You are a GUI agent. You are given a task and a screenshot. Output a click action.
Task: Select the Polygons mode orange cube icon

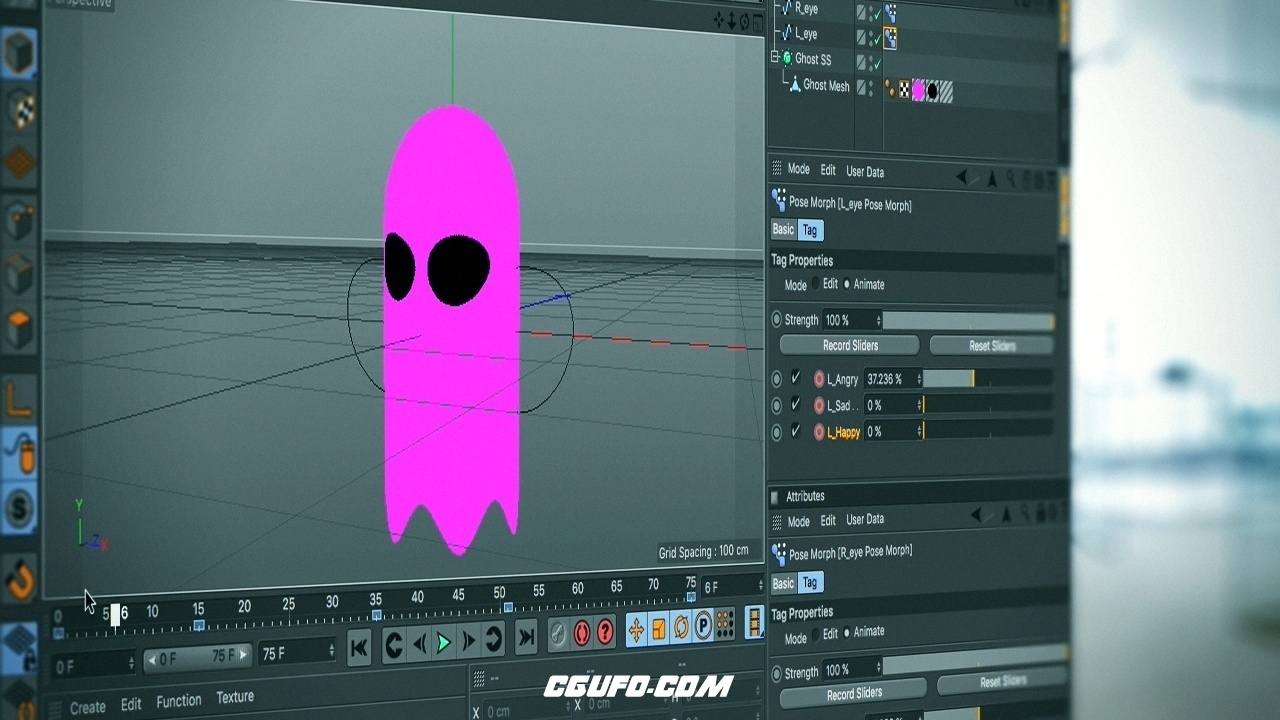point(20,328)
